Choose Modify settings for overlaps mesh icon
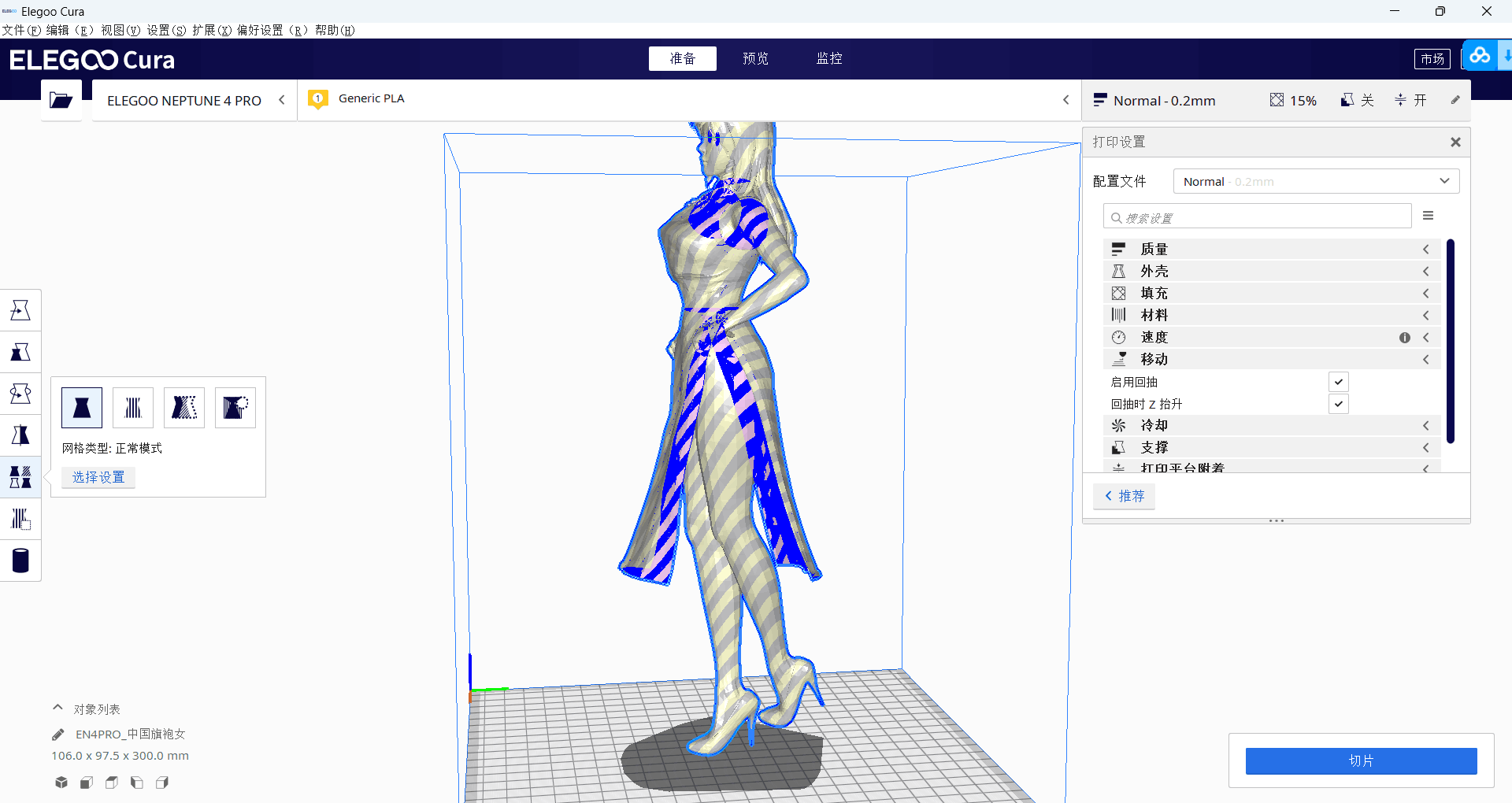The image size is (1512, 803). [184, 408]
